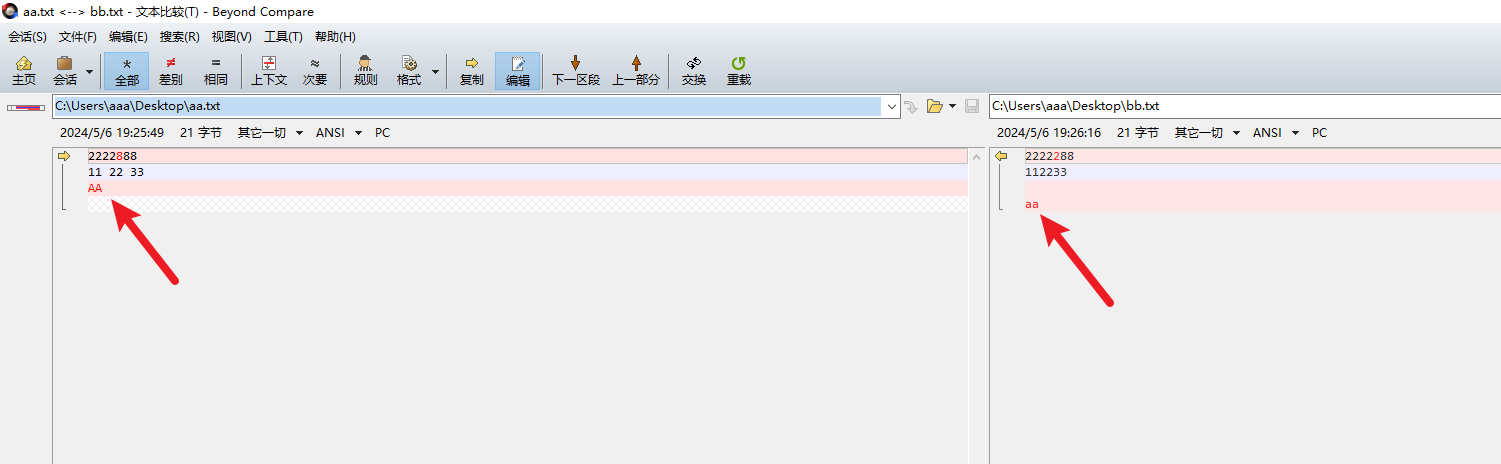1501x464 pixels.
Task: Expand the left file path history dropdown
Action: tap(890, 106)
